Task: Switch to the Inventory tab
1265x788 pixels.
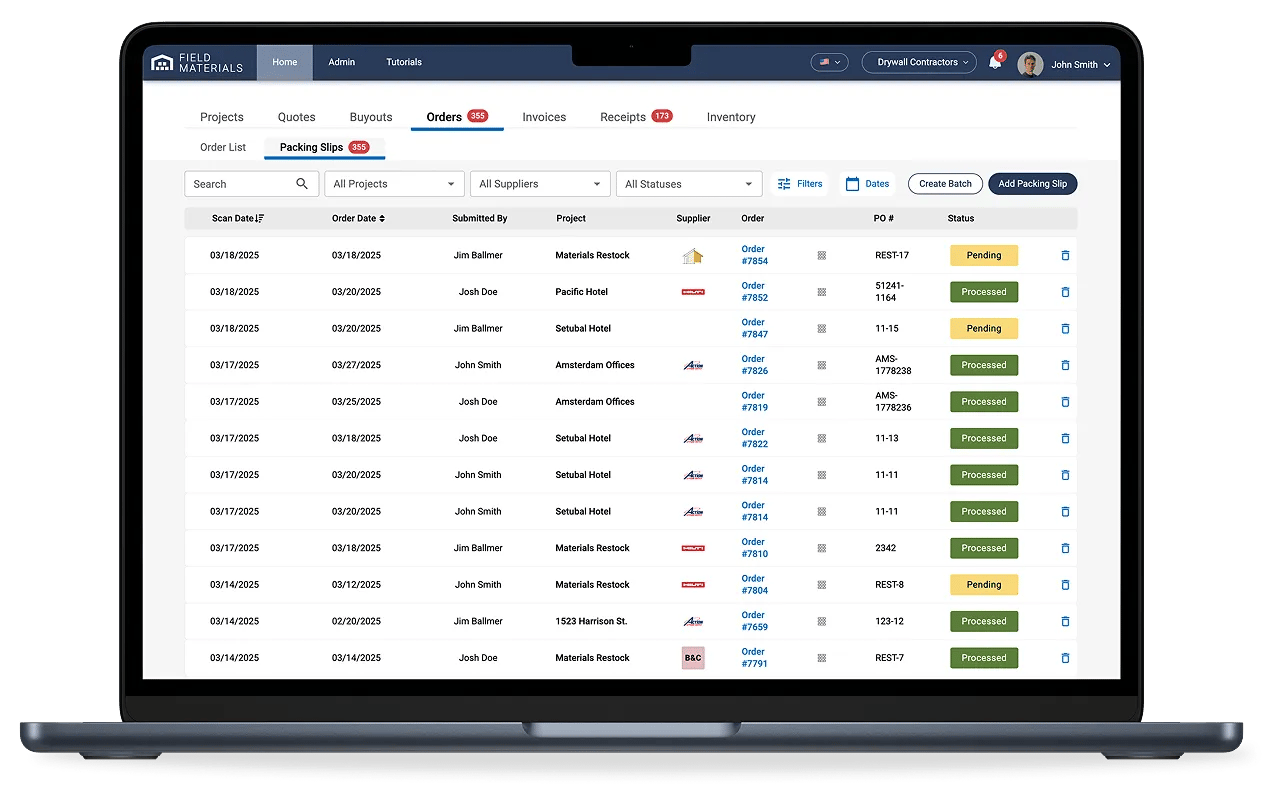Action: (x=731, y=117)
